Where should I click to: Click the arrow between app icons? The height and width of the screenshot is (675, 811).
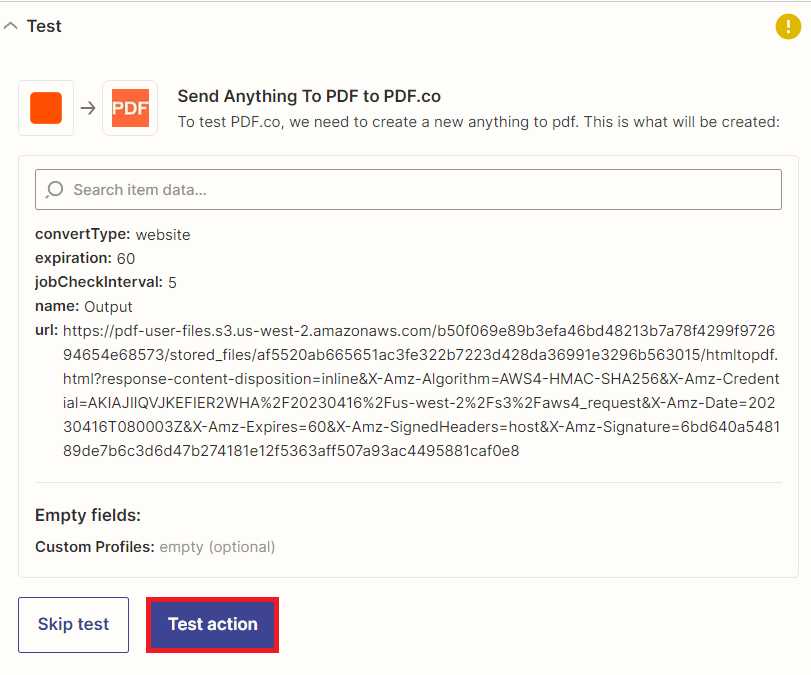pyautogui.click(x=88, y=108)
